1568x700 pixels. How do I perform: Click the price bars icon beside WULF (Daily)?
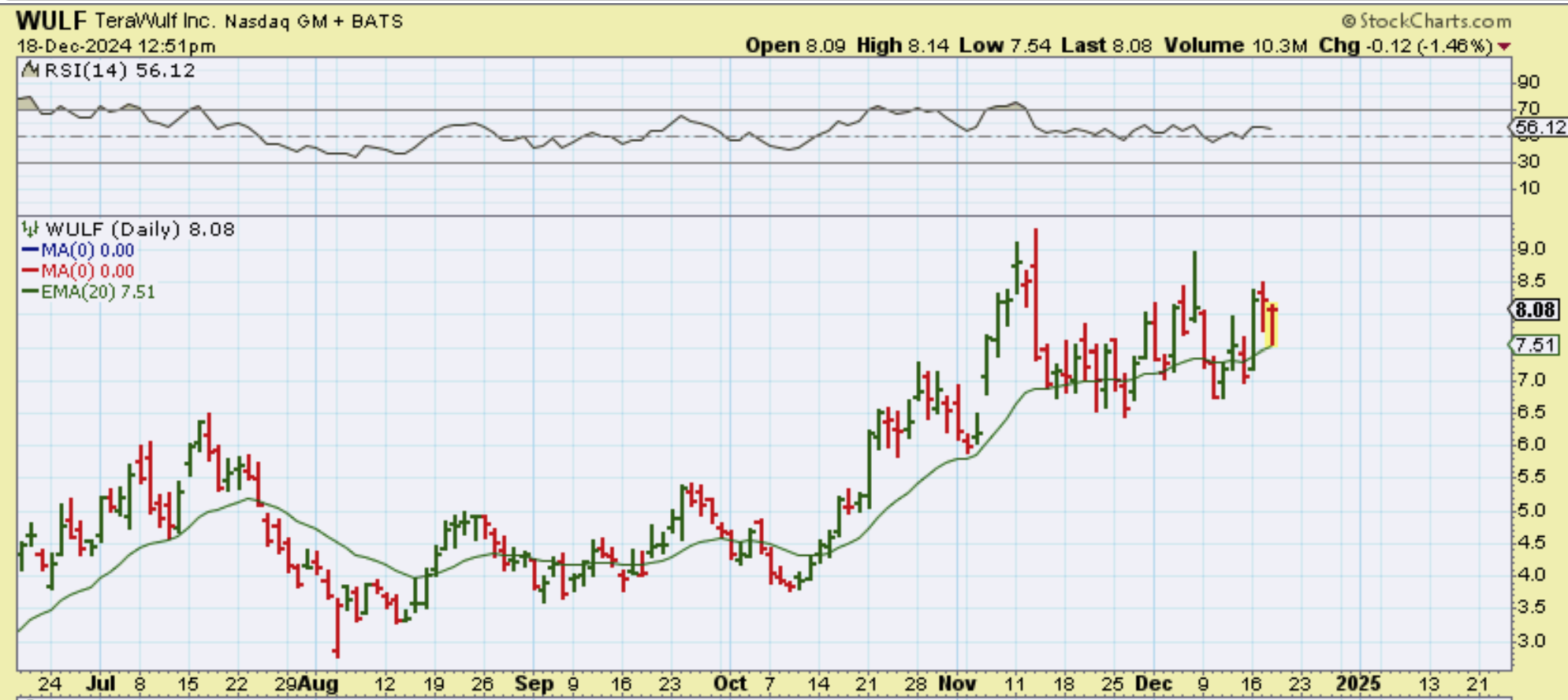click(x=30, y=229)
